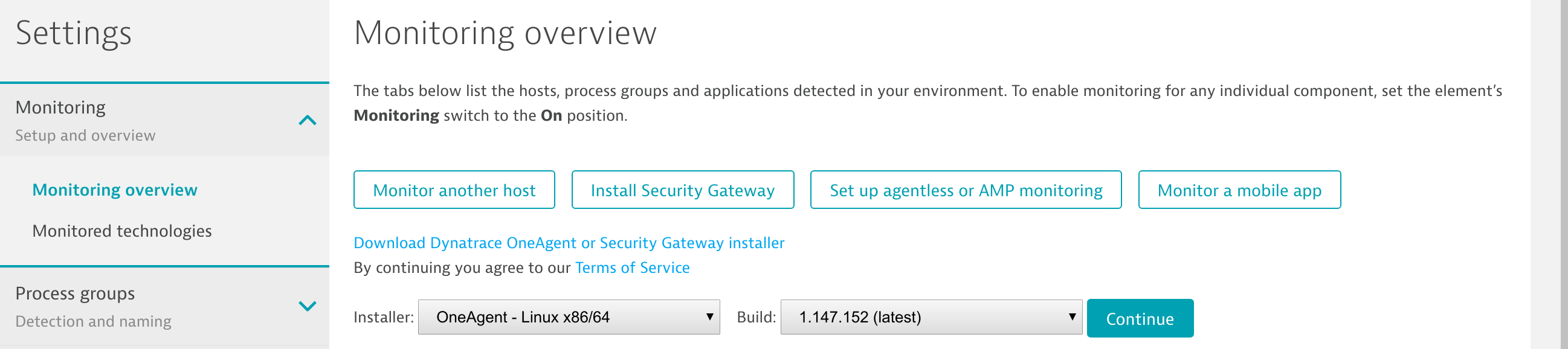Screen dimensions: 1568x349
Task: Collapse the Monitoring section chevron
Action: (x=308, y=120)
